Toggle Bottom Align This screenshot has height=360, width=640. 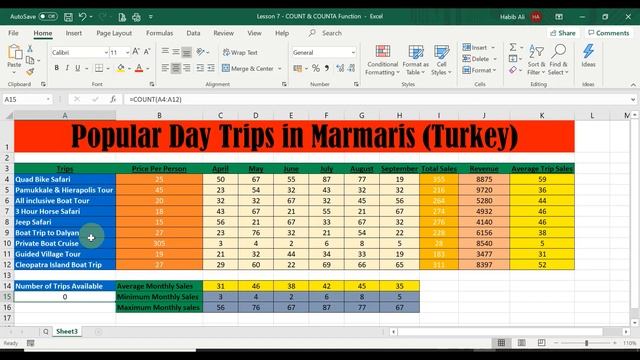(187, 52)
